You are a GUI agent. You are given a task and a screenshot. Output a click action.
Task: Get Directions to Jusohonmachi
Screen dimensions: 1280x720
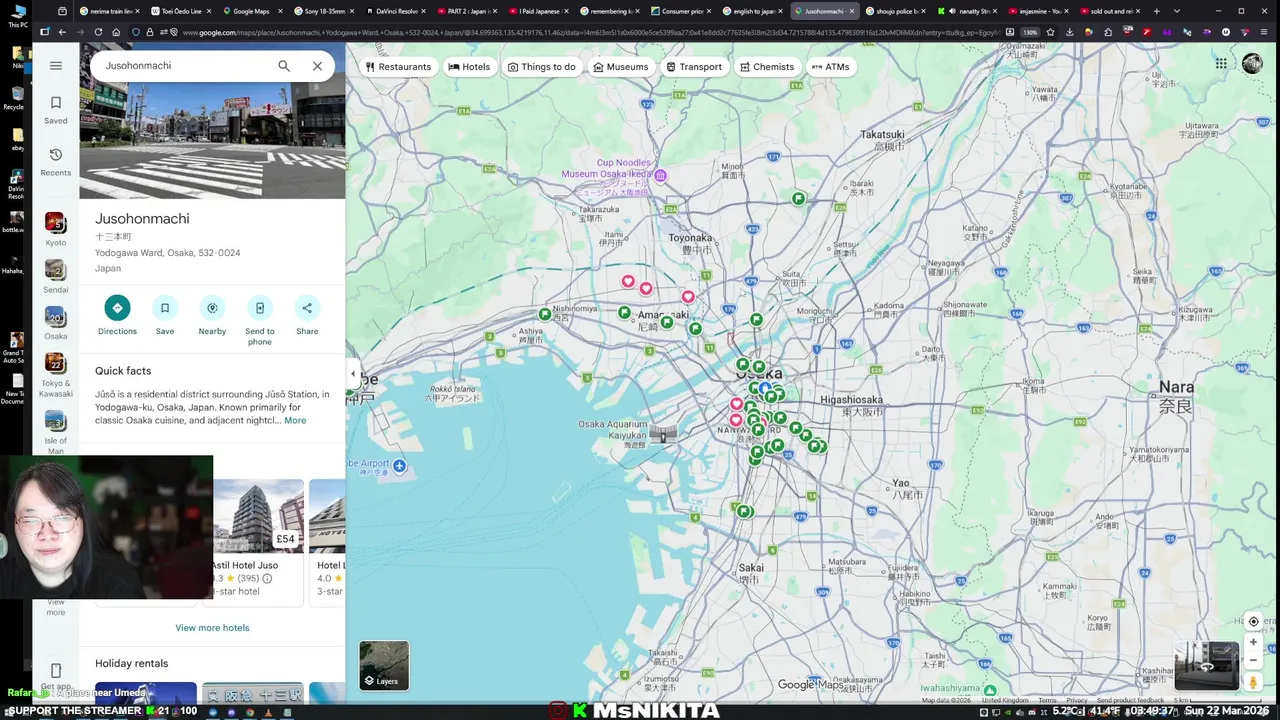pyautogui.click(x=117, y=316)
